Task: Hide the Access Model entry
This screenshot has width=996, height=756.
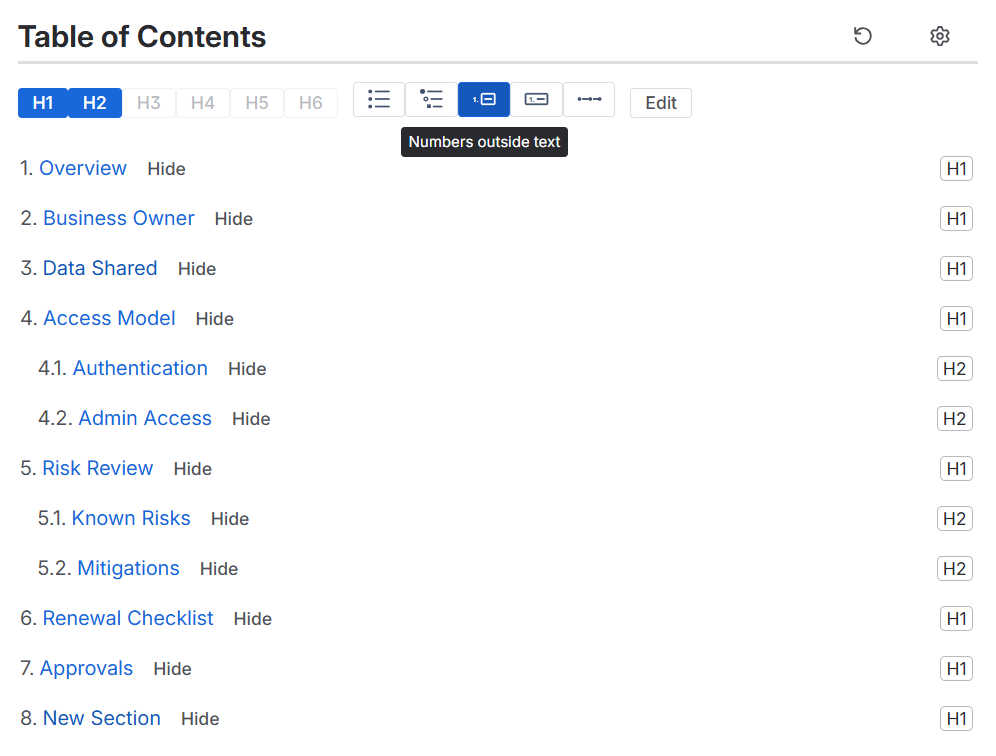Action: click(215, 319)
